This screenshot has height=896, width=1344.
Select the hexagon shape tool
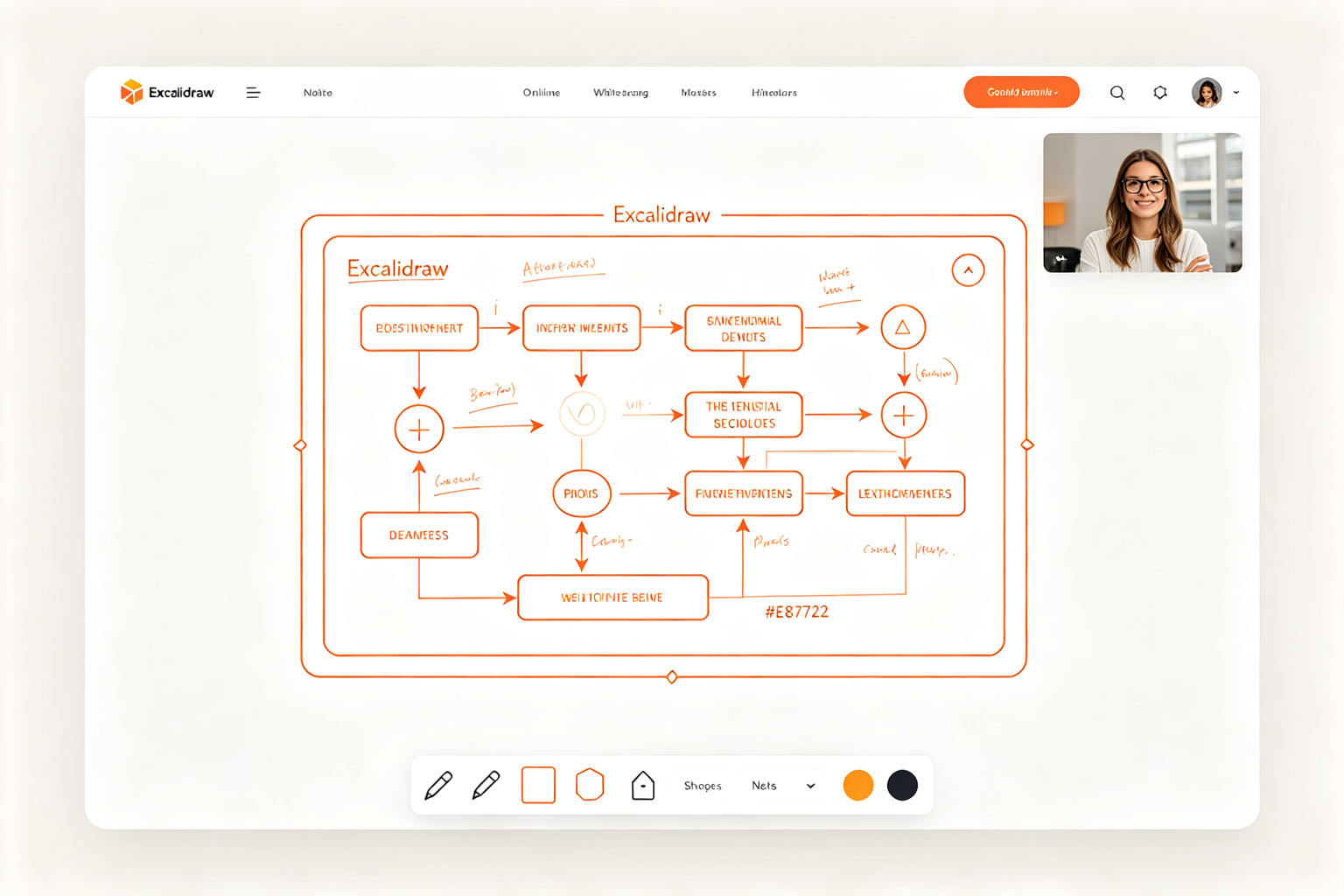click(590, 785)
